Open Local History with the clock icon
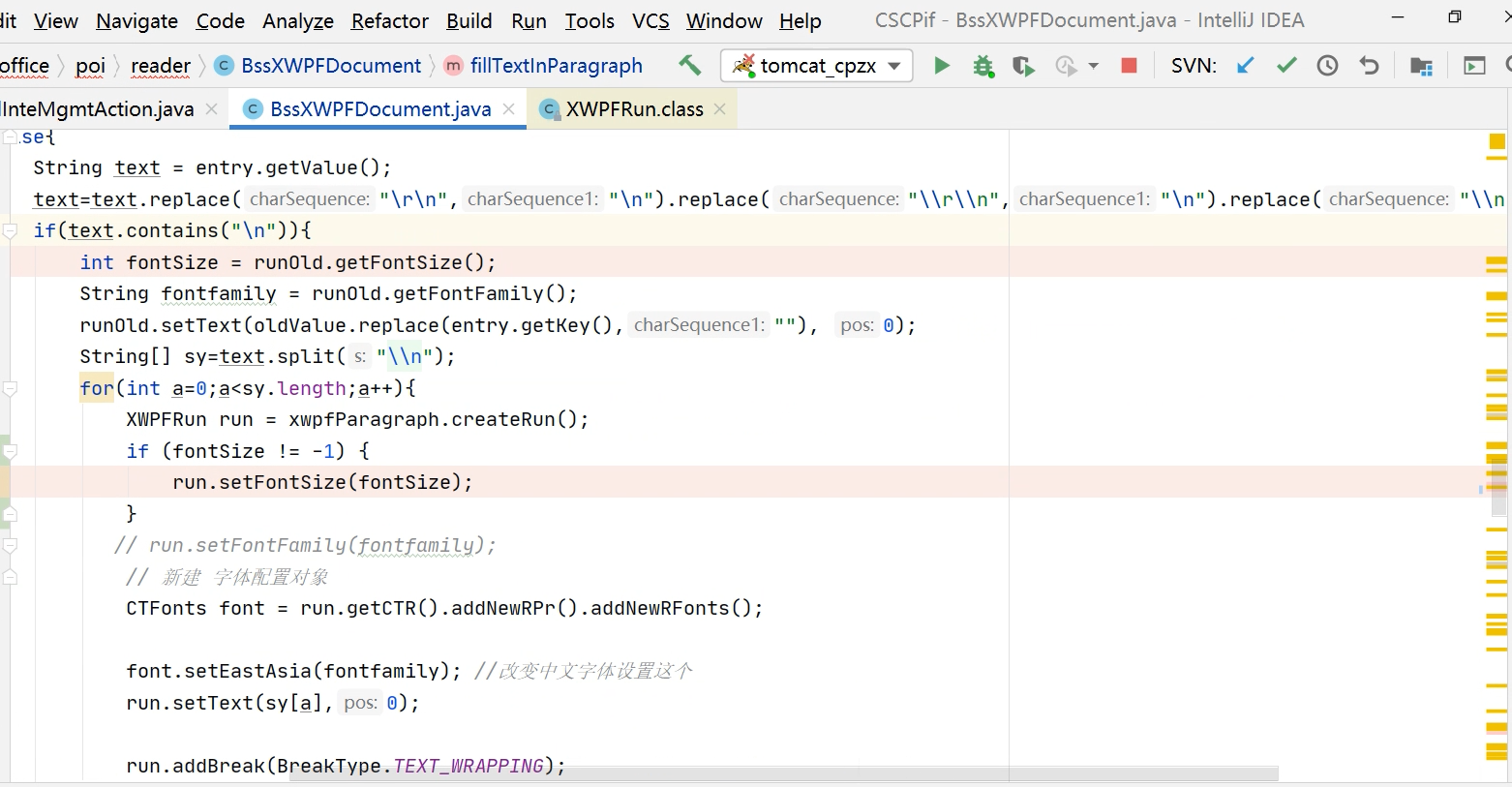The height and width of the screenshot is (787, 1512). point(1326,65)
